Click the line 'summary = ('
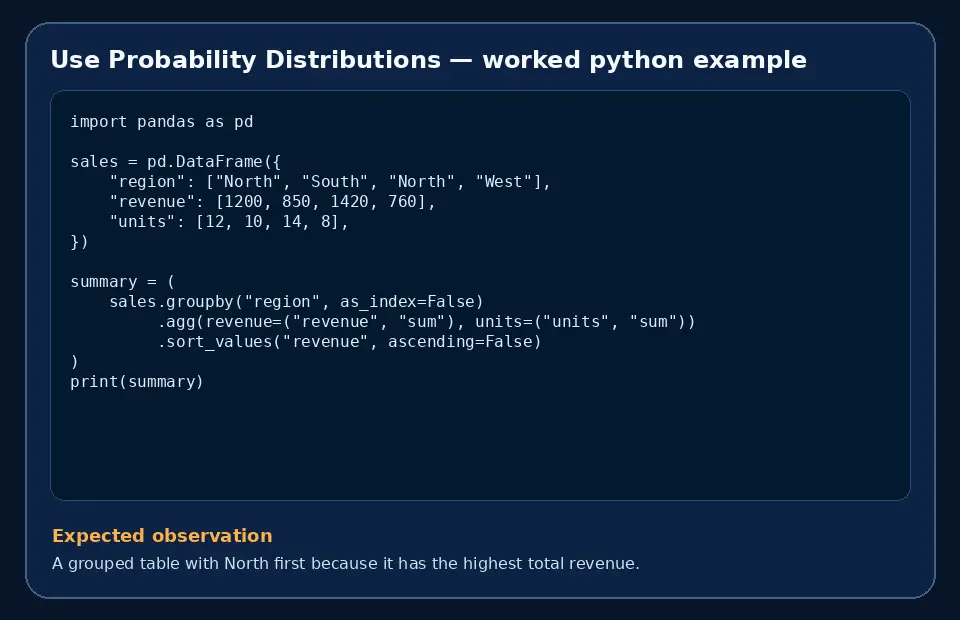960x620 pixels. pyautogui.click(x=122, y=282)
